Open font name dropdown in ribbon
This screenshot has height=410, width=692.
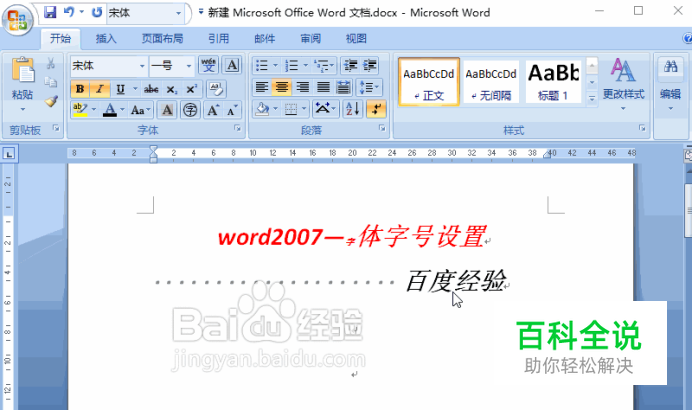click(x=142, y=66)
